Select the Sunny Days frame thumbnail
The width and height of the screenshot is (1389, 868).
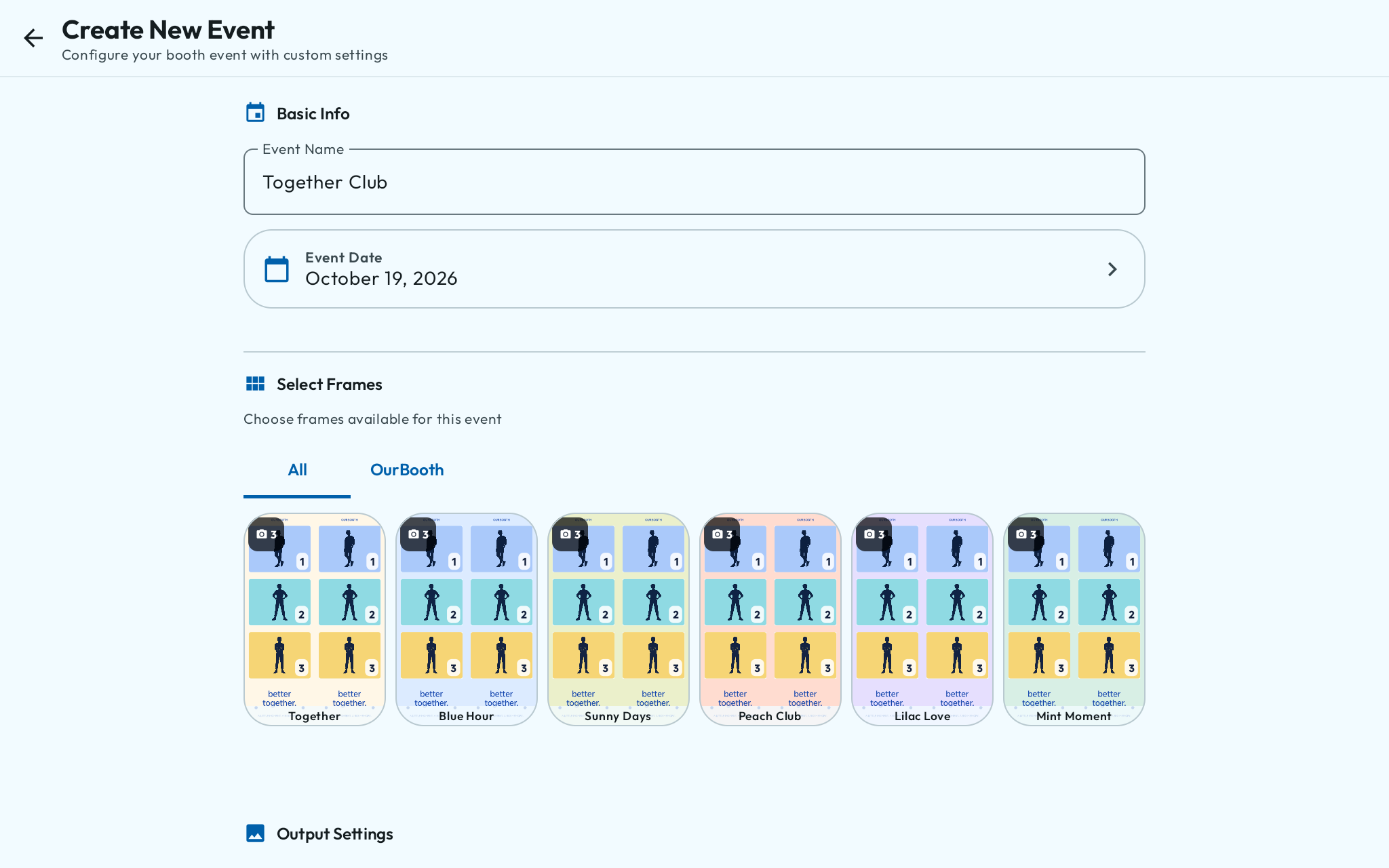pyautogui.click(x=619, y=619)
